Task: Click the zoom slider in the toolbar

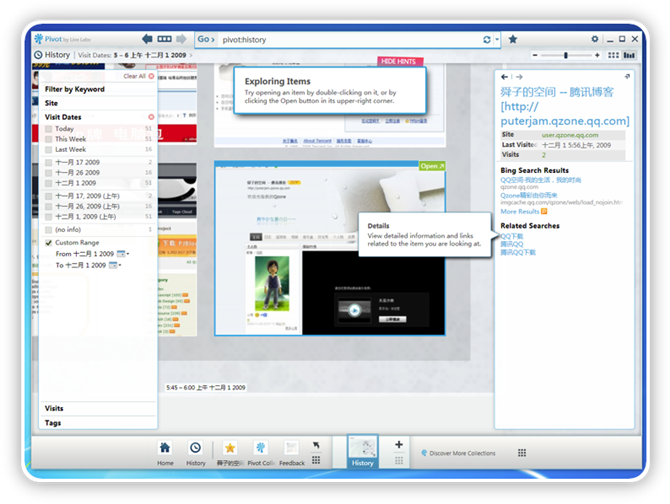Action: 568,55
